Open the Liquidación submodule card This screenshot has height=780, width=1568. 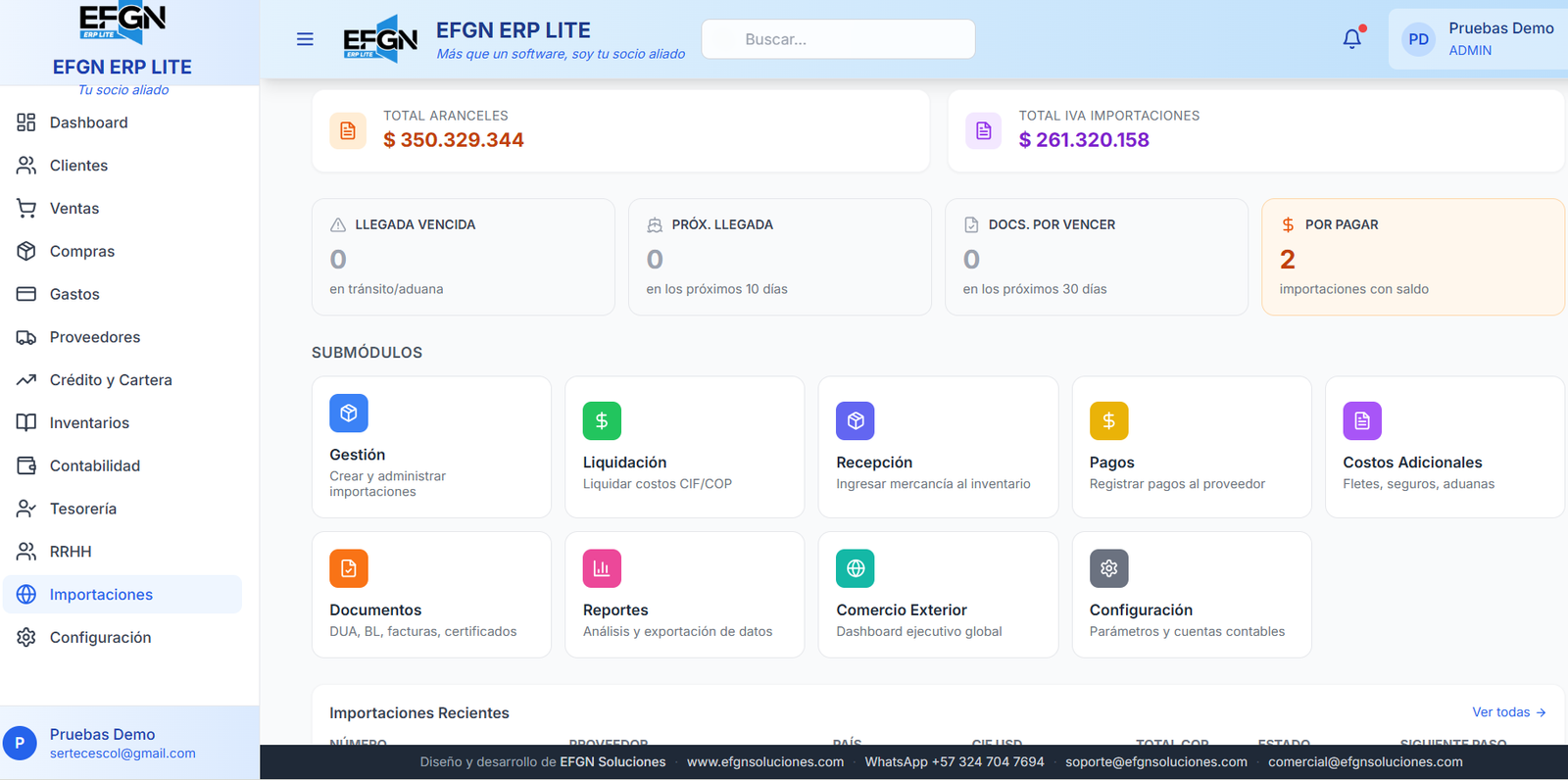pyautogui.click(x=685, y=447)
